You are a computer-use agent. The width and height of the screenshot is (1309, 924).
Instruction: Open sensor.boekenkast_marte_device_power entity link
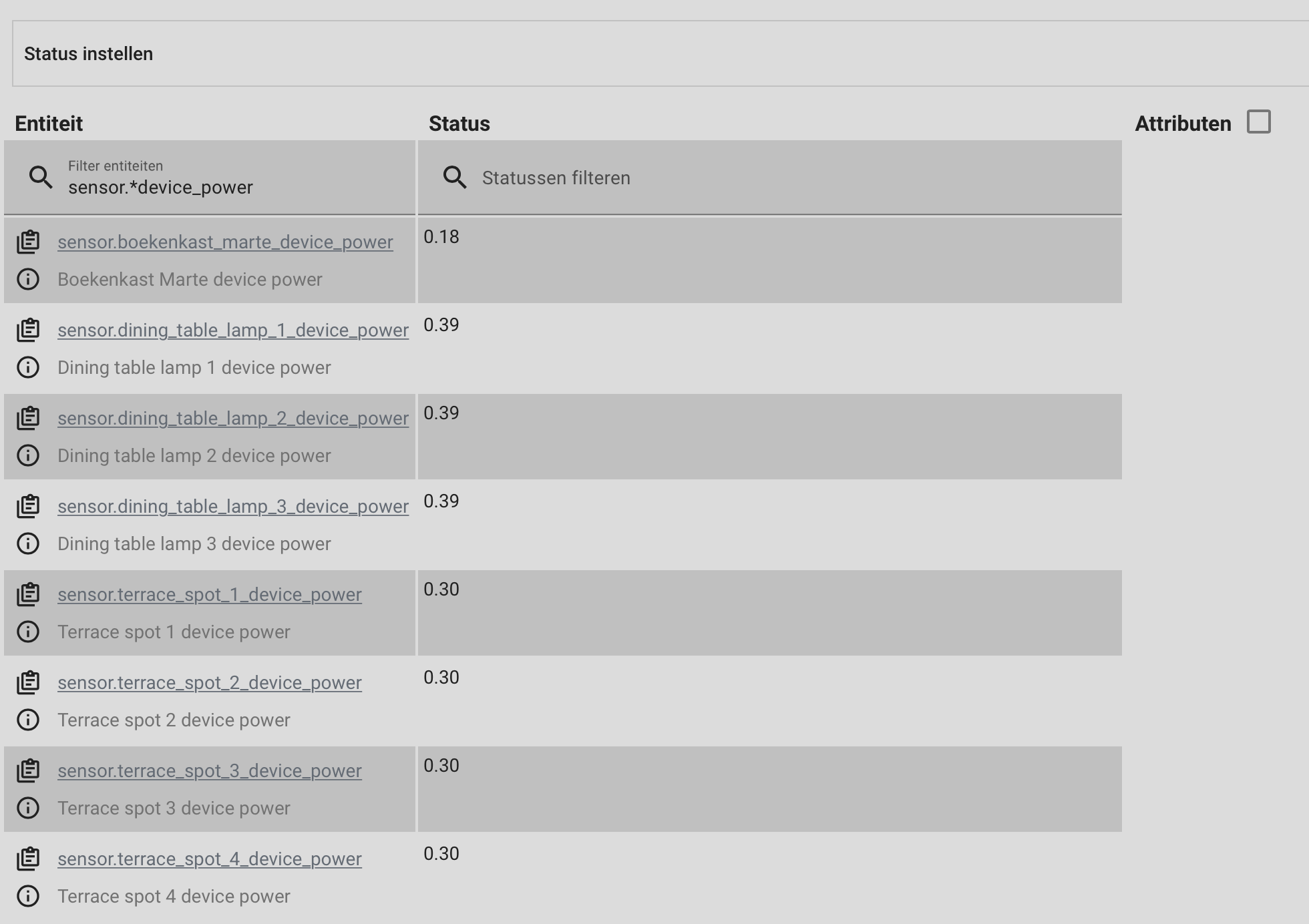tap(225, 242)
